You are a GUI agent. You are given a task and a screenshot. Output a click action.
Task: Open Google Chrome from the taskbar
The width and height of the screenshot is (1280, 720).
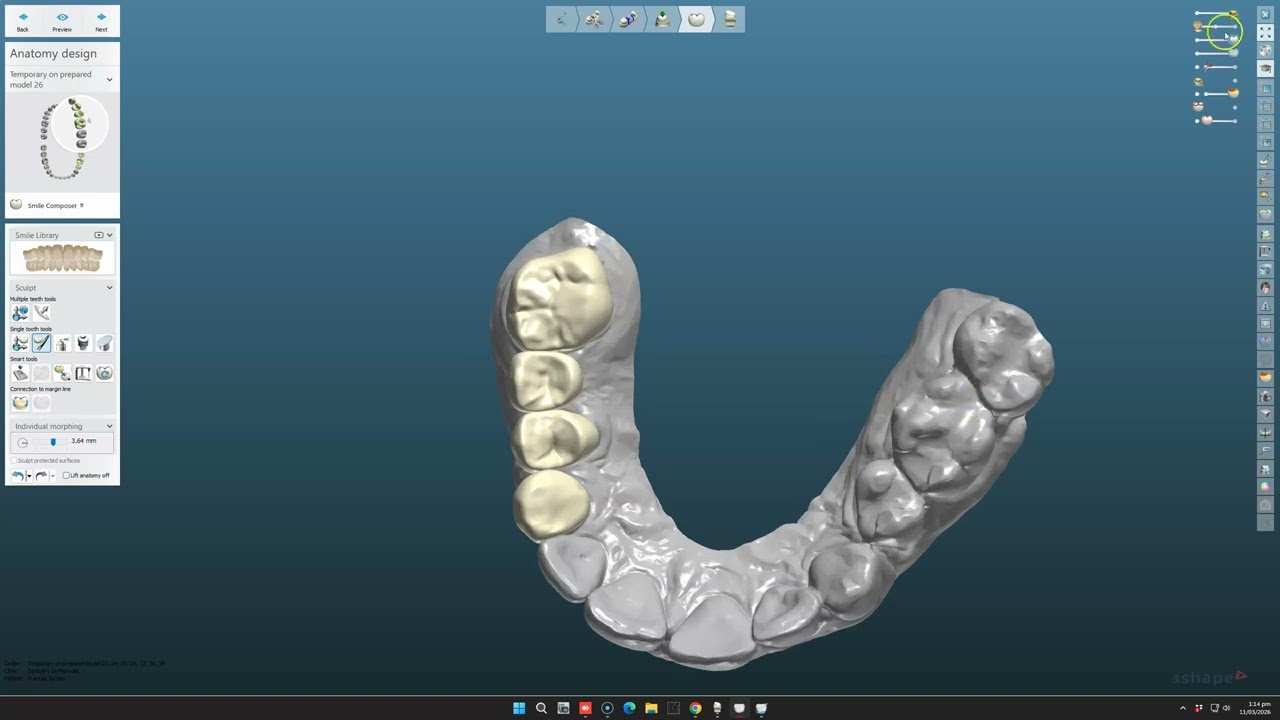(695, 708)
